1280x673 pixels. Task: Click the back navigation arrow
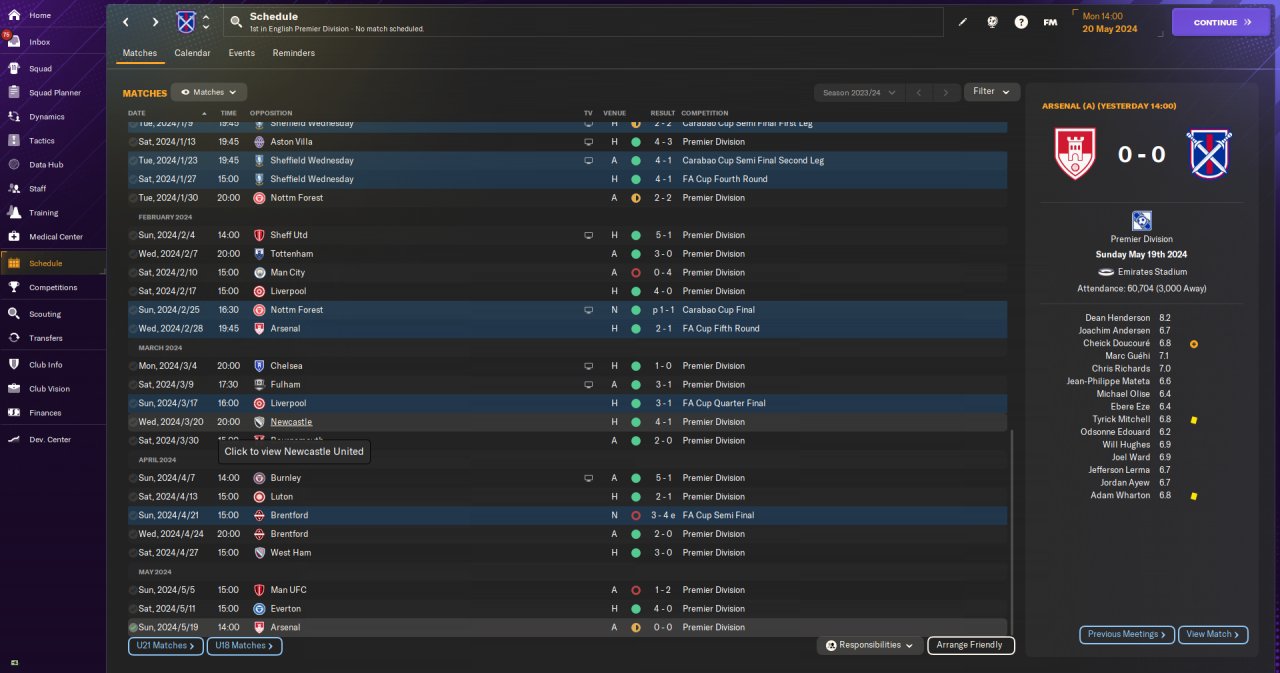pos(125,22)
